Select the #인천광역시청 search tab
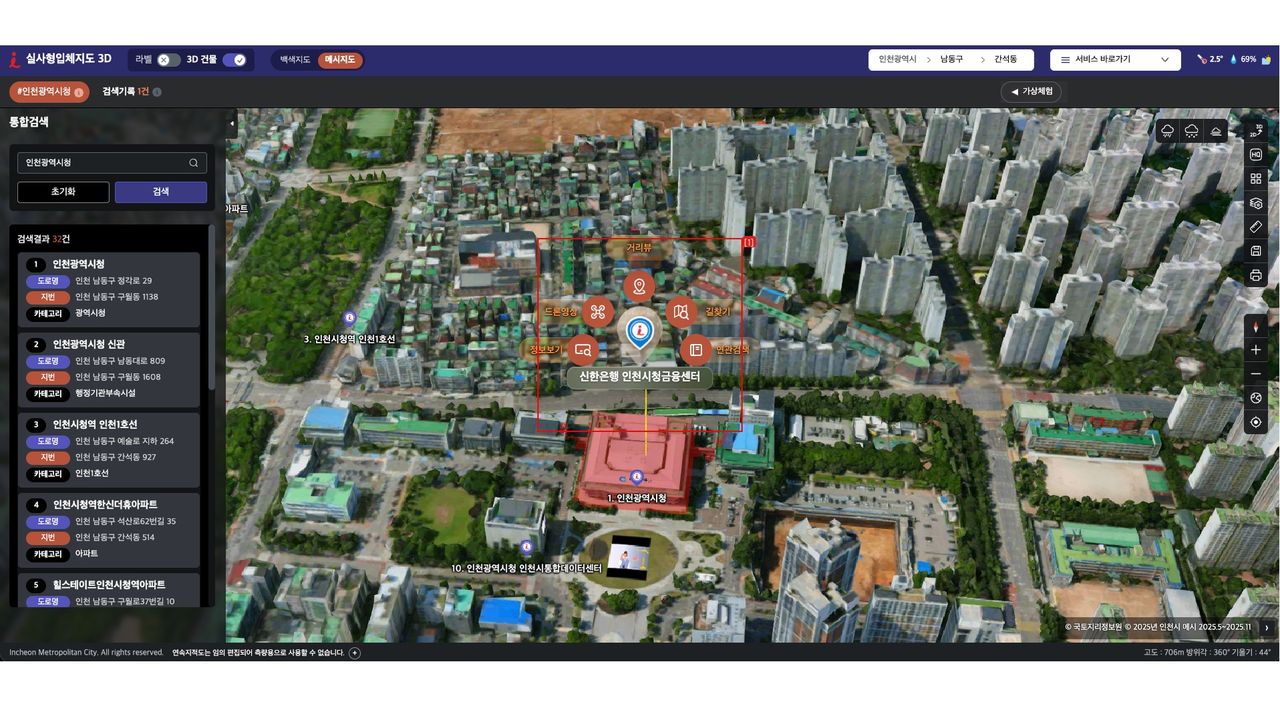 coord(49,92)
